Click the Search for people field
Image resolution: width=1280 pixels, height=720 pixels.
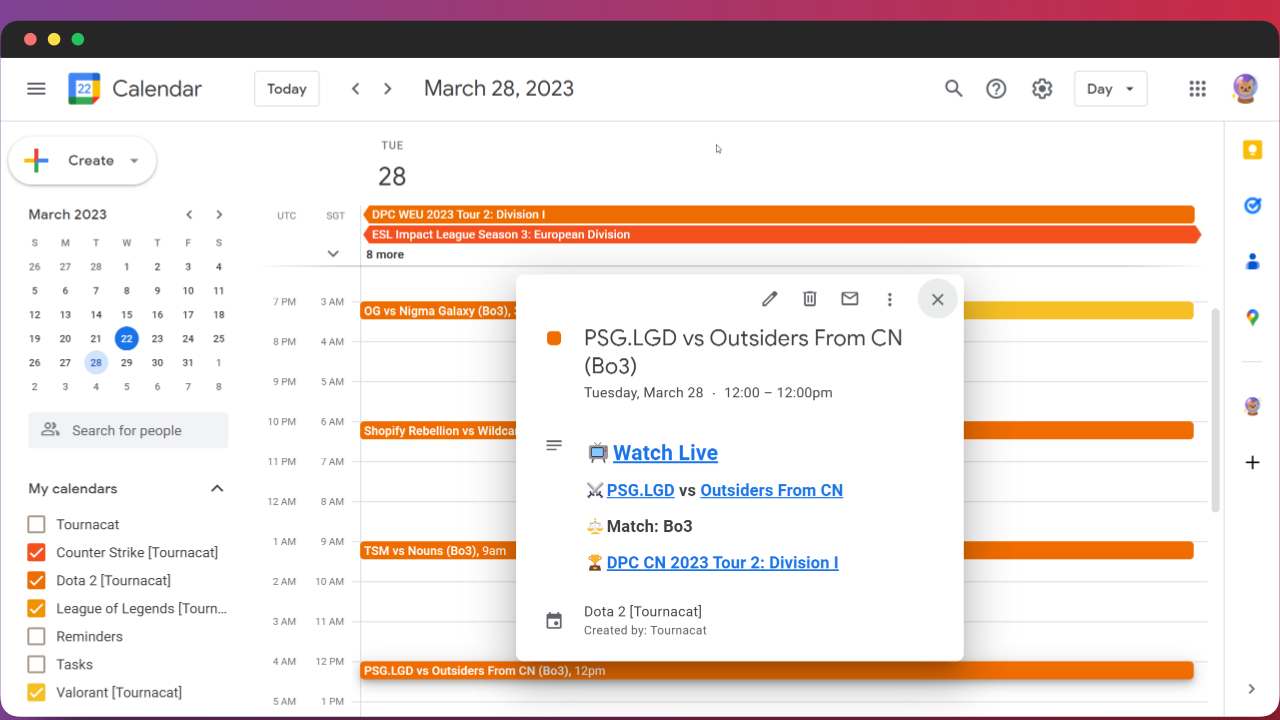128,430
